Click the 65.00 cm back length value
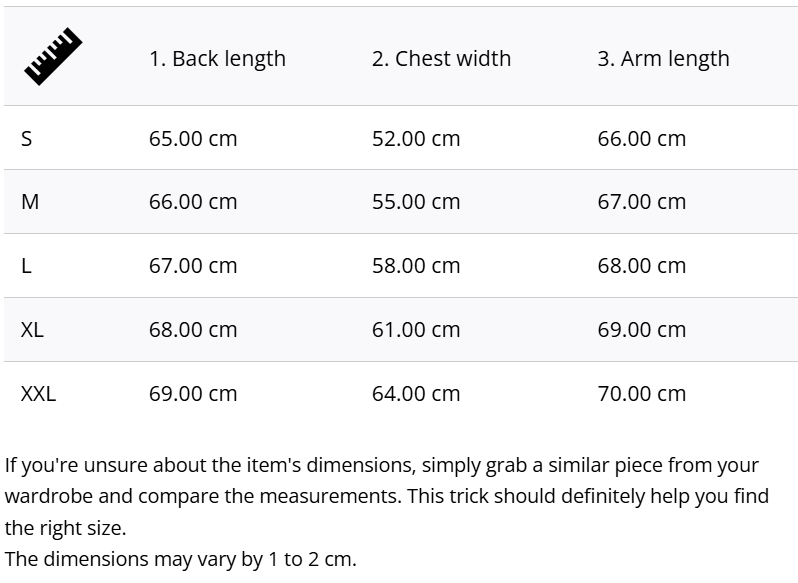This screenshot has height=583, width=798. click(193, 139)
